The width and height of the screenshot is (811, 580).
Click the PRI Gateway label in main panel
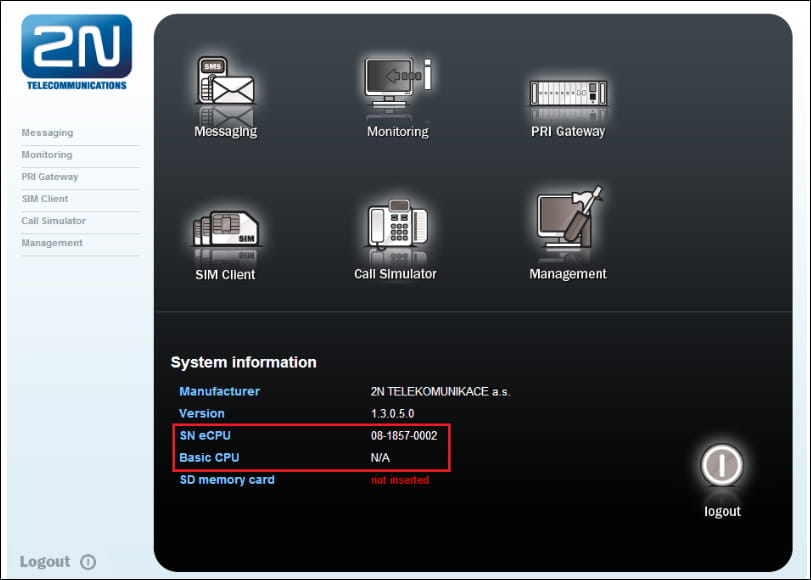[568, 131]
